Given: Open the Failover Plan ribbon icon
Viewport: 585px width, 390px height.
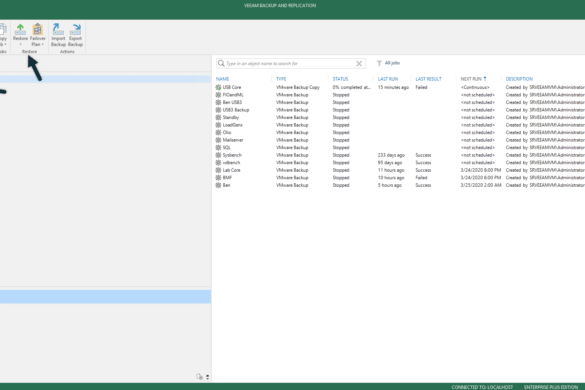Looking at the screenshot, I should (37, 34).
